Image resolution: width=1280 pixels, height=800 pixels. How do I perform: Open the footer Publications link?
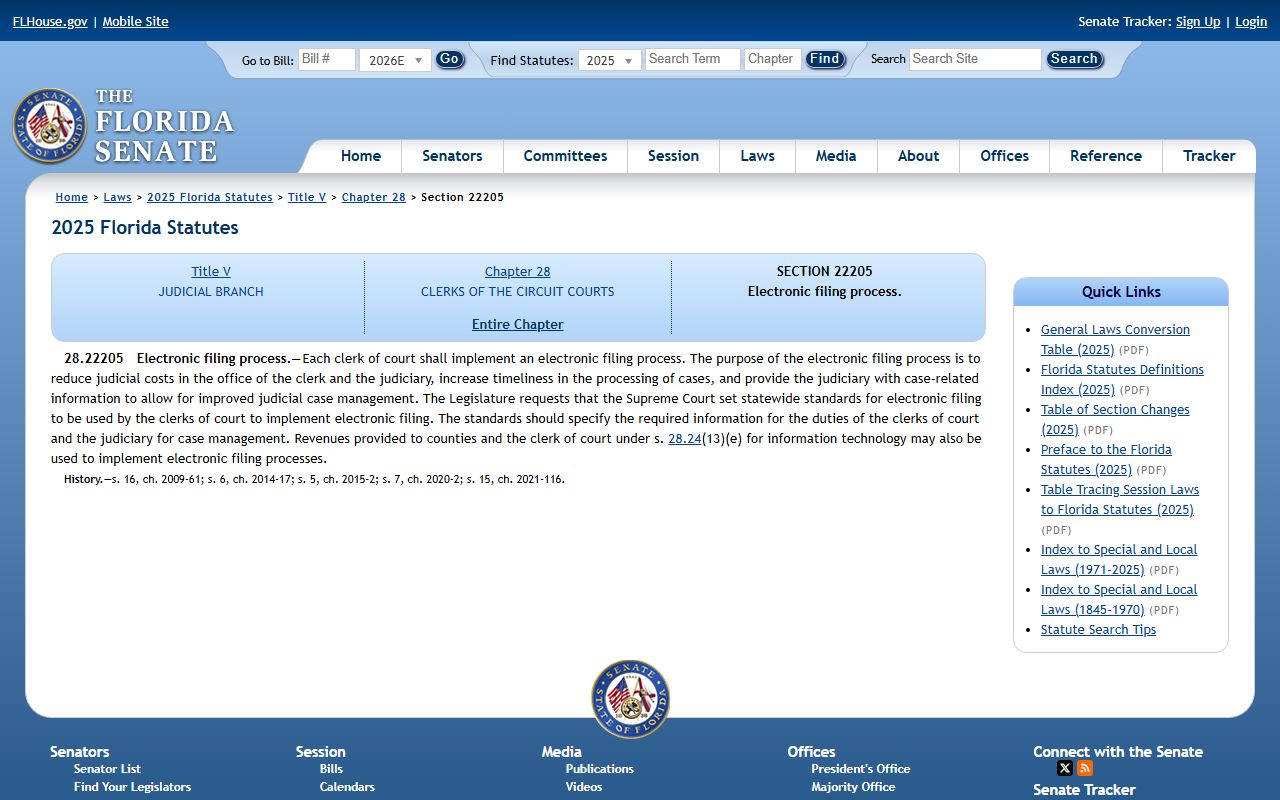[x=600, y=768]
